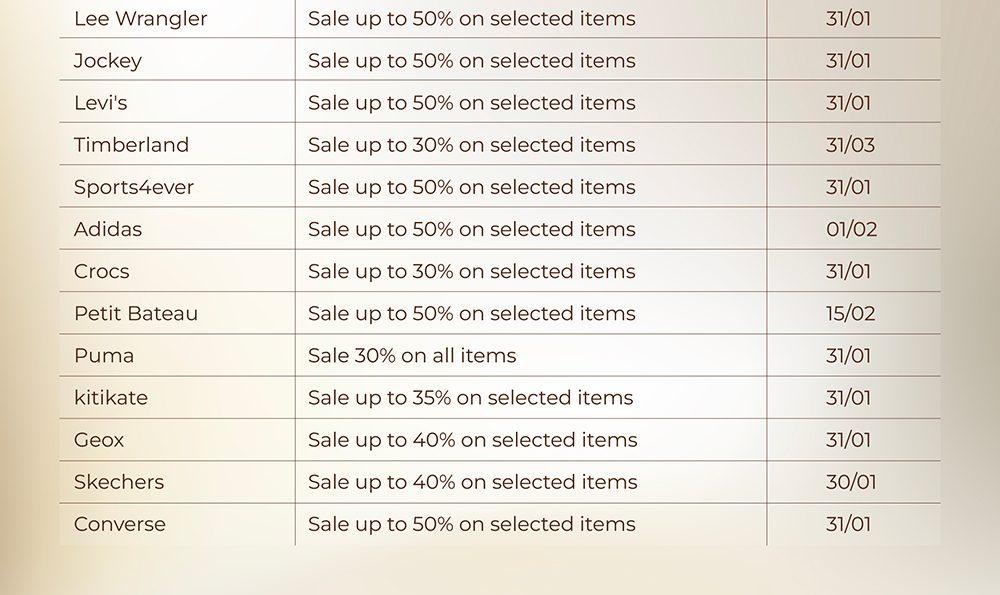Select the Jockey brand cell
The width and height of the screenshot is (1000, 595).
point(108,61)
